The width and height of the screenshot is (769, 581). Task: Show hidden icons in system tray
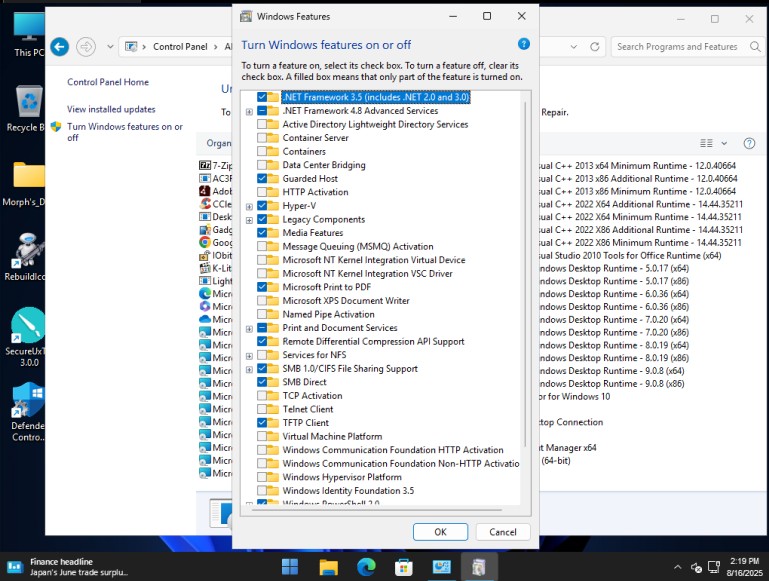tap(677, 567)
